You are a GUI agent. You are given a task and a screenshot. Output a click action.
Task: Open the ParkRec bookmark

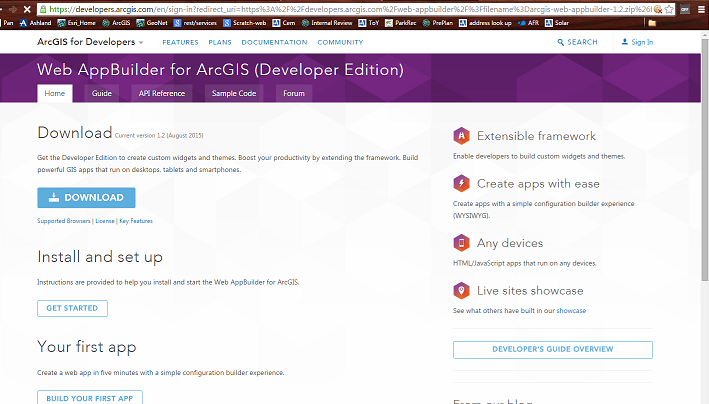click(x=401, y=23)
